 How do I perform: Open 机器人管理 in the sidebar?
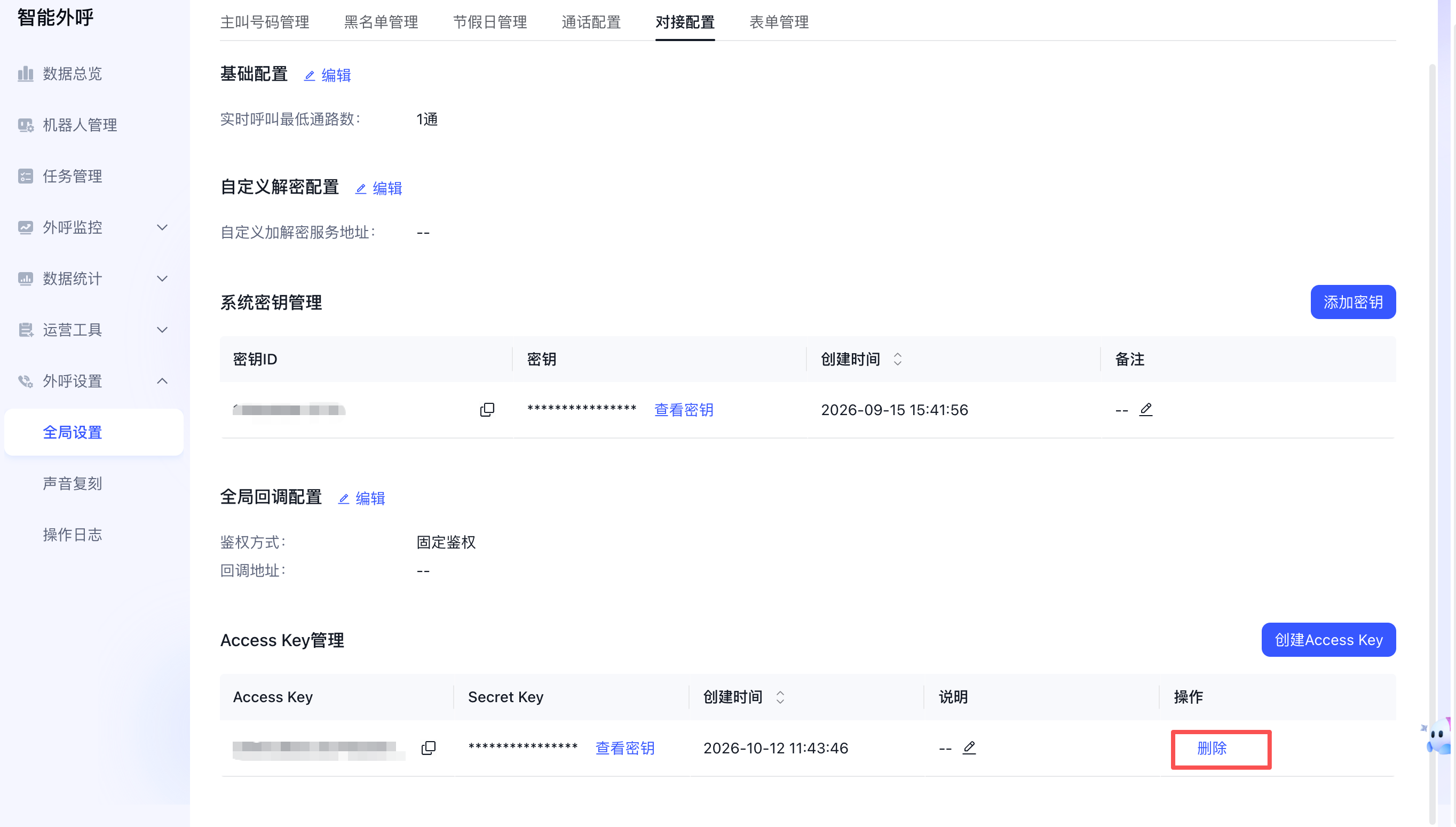(80, 125)
